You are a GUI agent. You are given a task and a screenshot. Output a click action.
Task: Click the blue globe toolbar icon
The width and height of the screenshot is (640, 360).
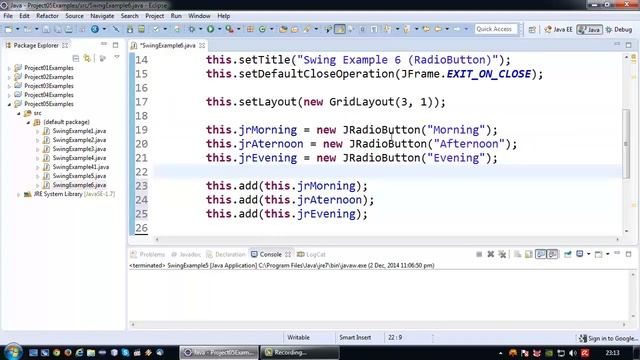tap(95, 29)
